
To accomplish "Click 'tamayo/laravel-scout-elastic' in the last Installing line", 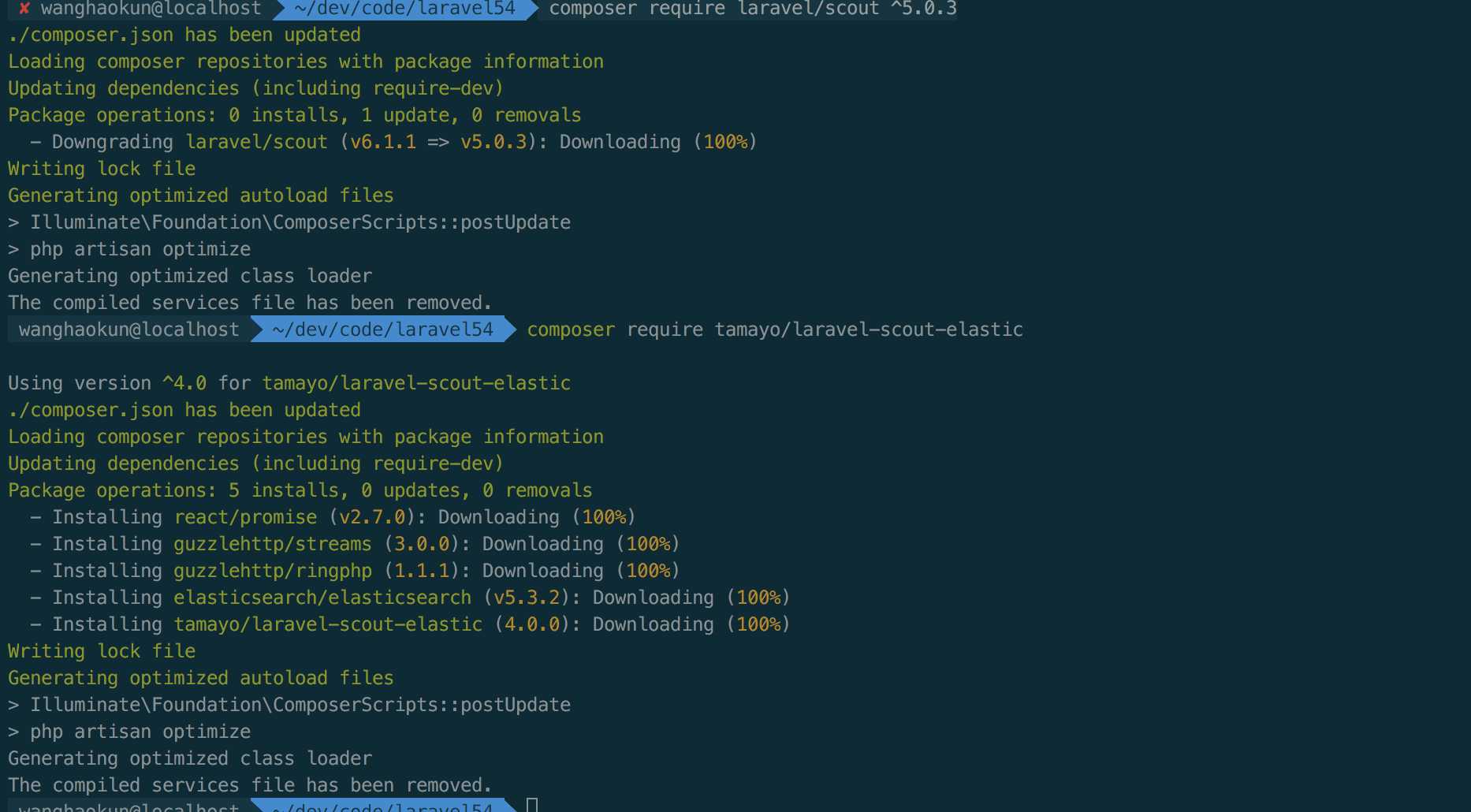I will click(x=328, y=624).
